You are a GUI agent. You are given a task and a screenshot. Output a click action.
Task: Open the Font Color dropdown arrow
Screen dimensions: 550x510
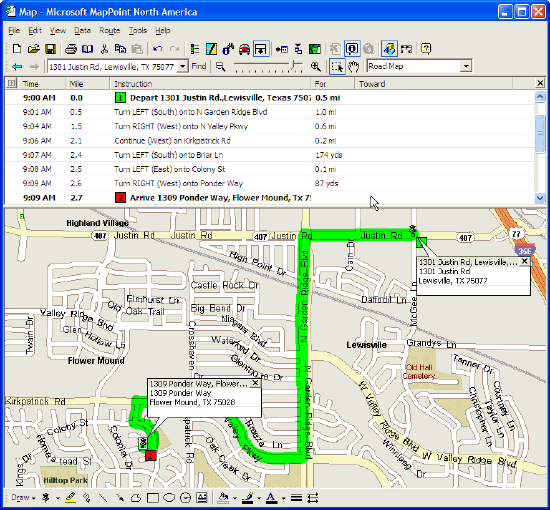click(283, 498)
